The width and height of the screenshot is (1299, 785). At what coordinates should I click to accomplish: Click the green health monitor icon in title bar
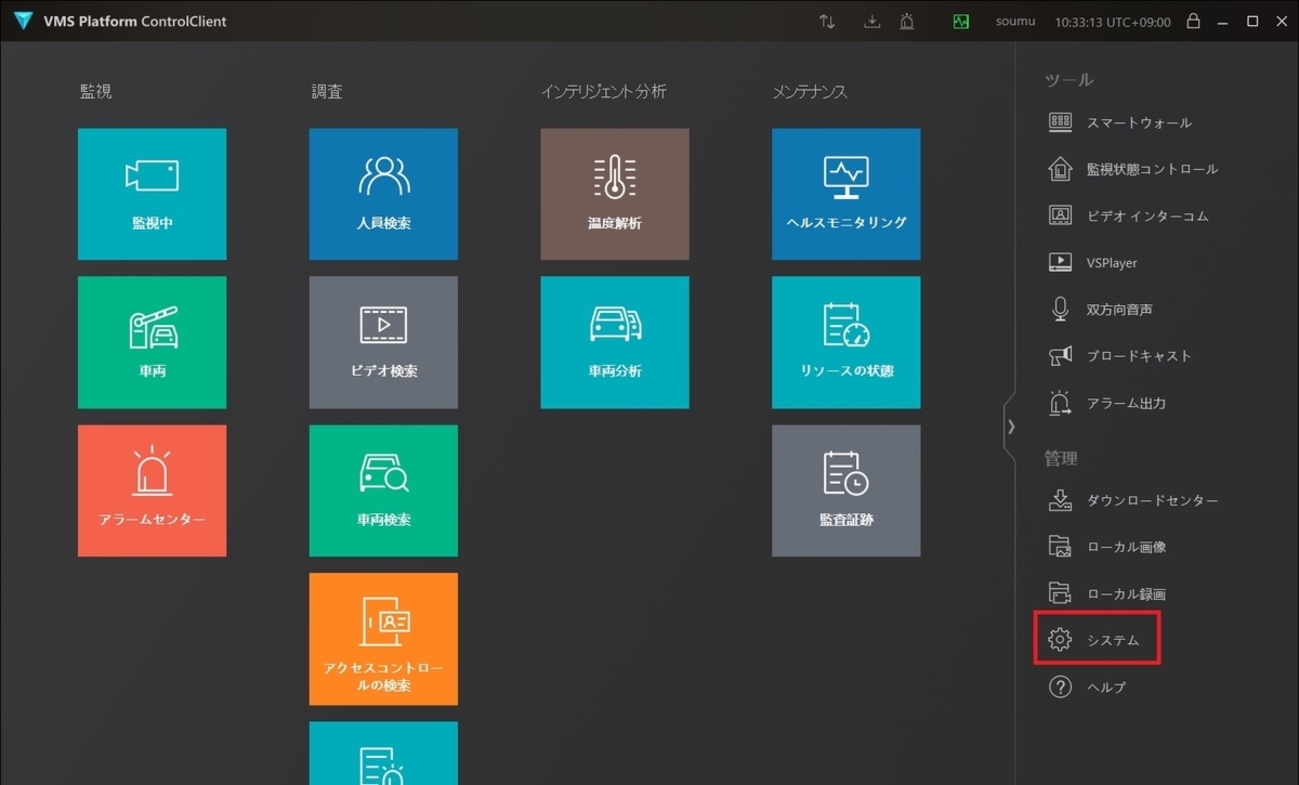tap(961, 21)
